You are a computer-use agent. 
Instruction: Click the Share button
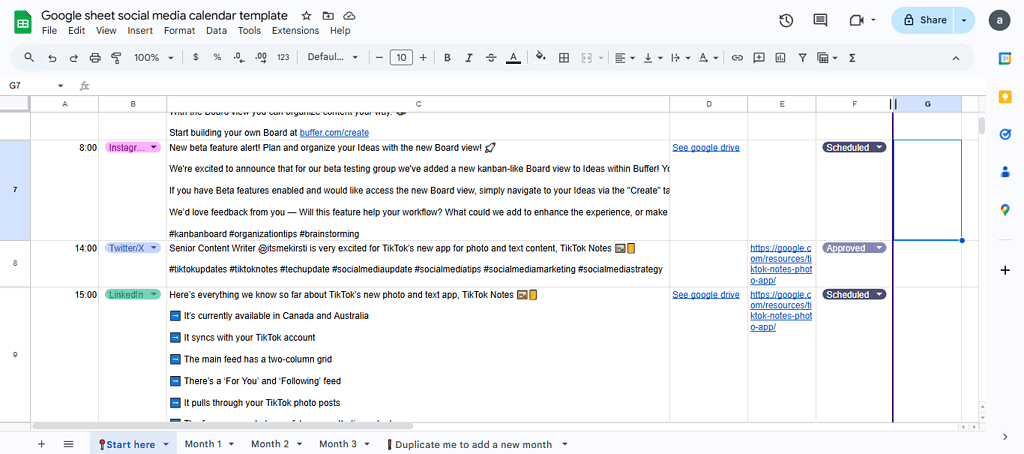924,20
